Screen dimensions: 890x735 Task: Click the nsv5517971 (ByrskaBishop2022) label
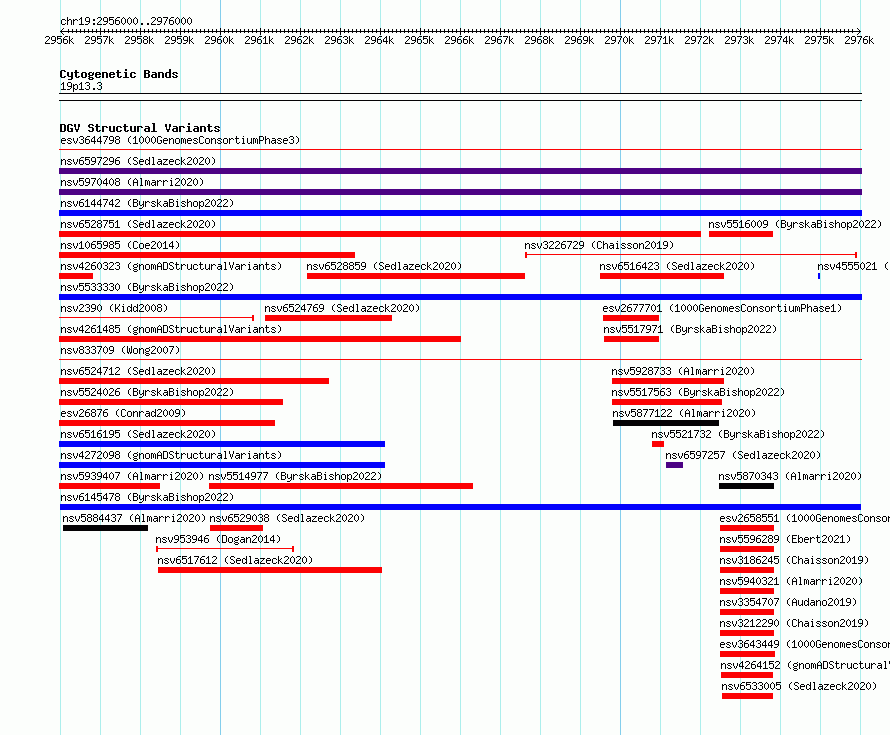tap(690, 329)
